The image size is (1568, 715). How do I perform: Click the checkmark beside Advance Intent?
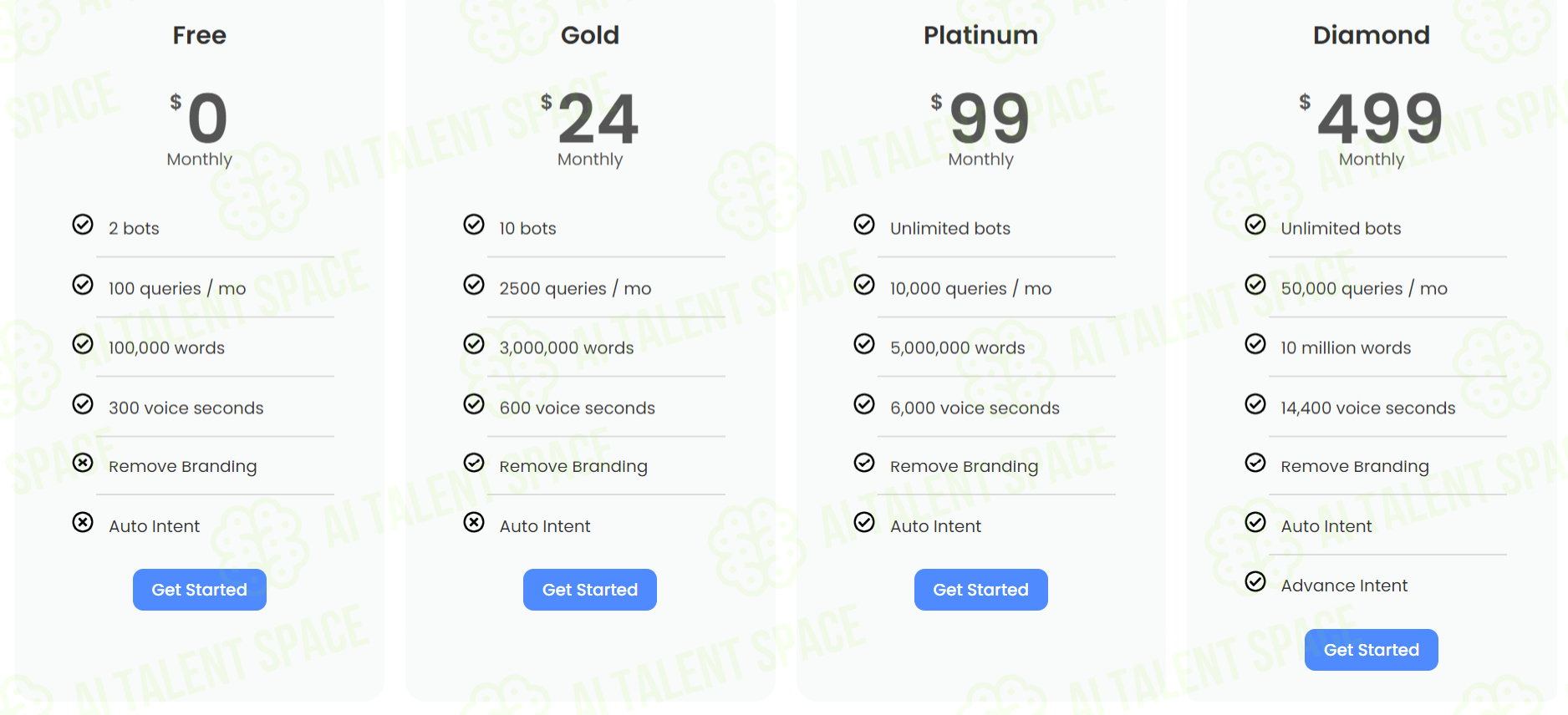[1255, 581]
